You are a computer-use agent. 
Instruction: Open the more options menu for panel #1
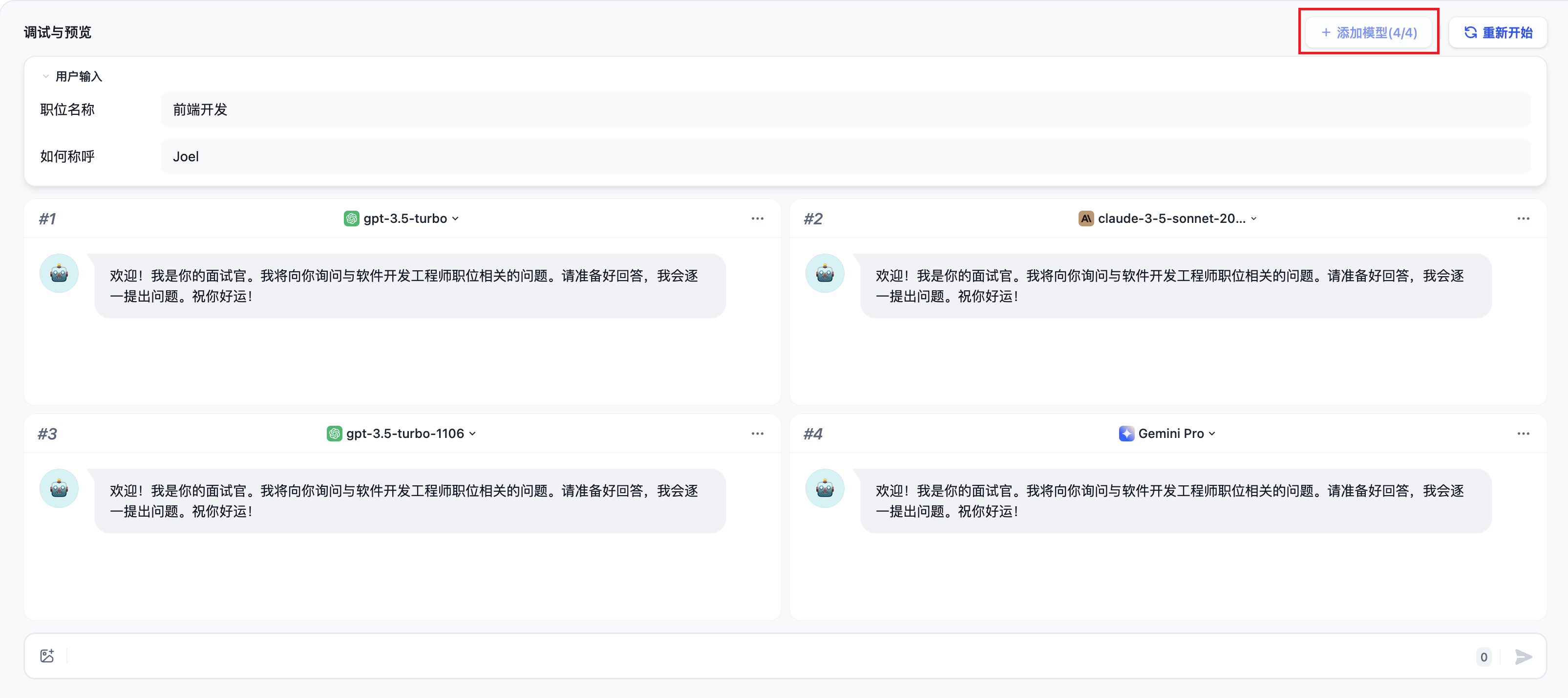coord(757,218)
